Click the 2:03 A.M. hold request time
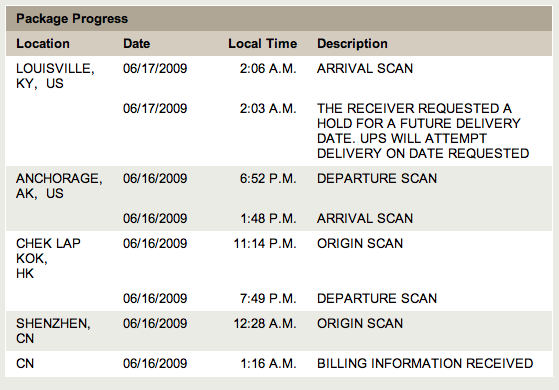The image size is (559, 390). point(268,108)
